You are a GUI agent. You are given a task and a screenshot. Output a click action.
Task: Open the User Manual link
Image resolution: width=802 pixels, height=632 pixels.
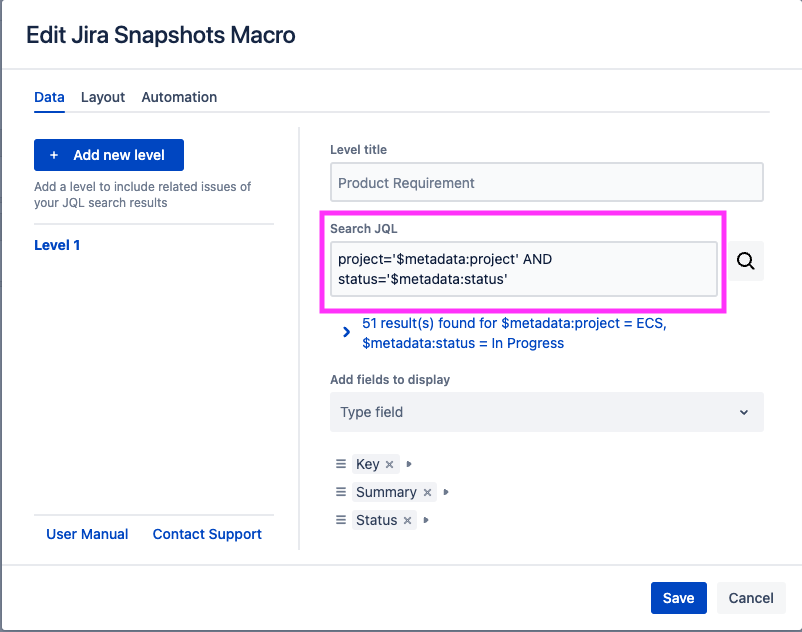pyautogui.click(x=87, y=534)
